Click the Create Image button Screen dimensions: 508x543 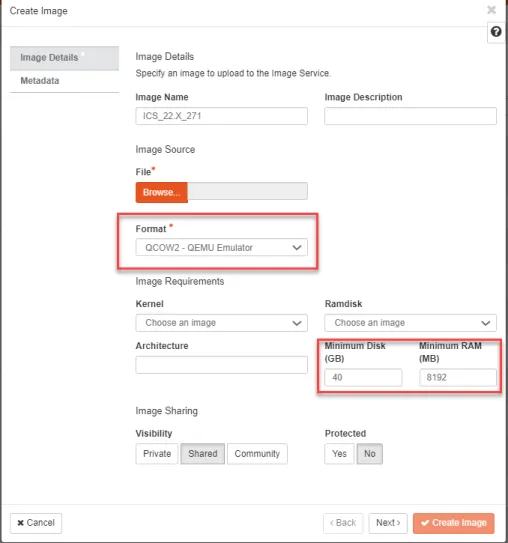click(454, 523)
